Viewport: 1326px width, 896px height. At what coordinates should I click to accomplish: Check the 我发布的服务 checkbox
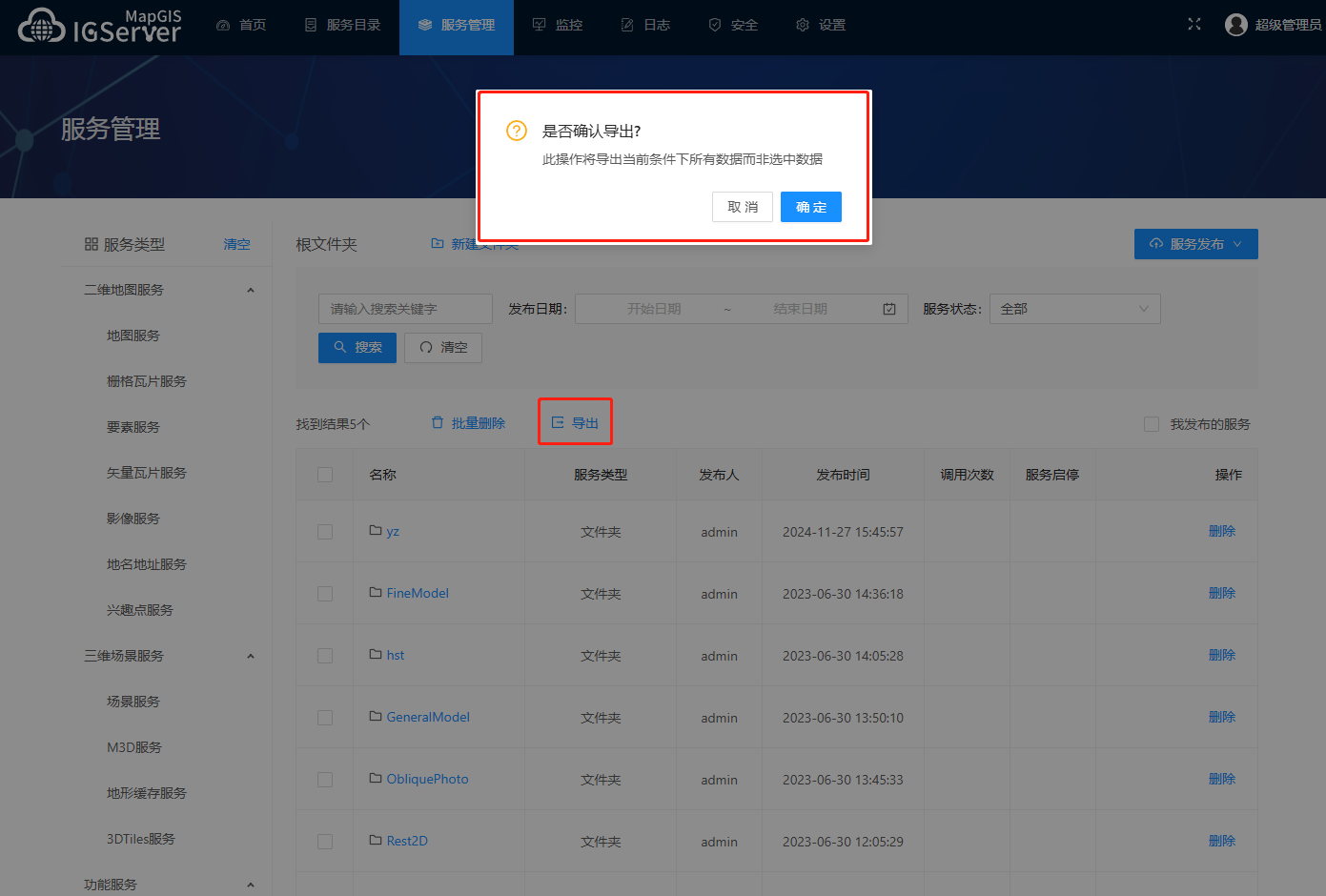coord(1152,424)
